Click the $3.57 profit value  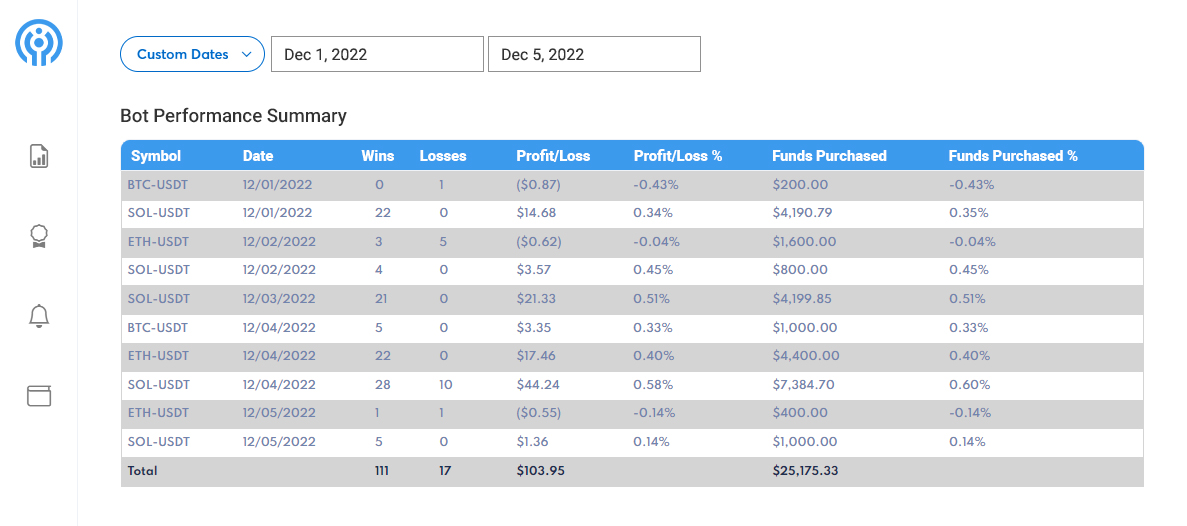(x=533, y=270)
